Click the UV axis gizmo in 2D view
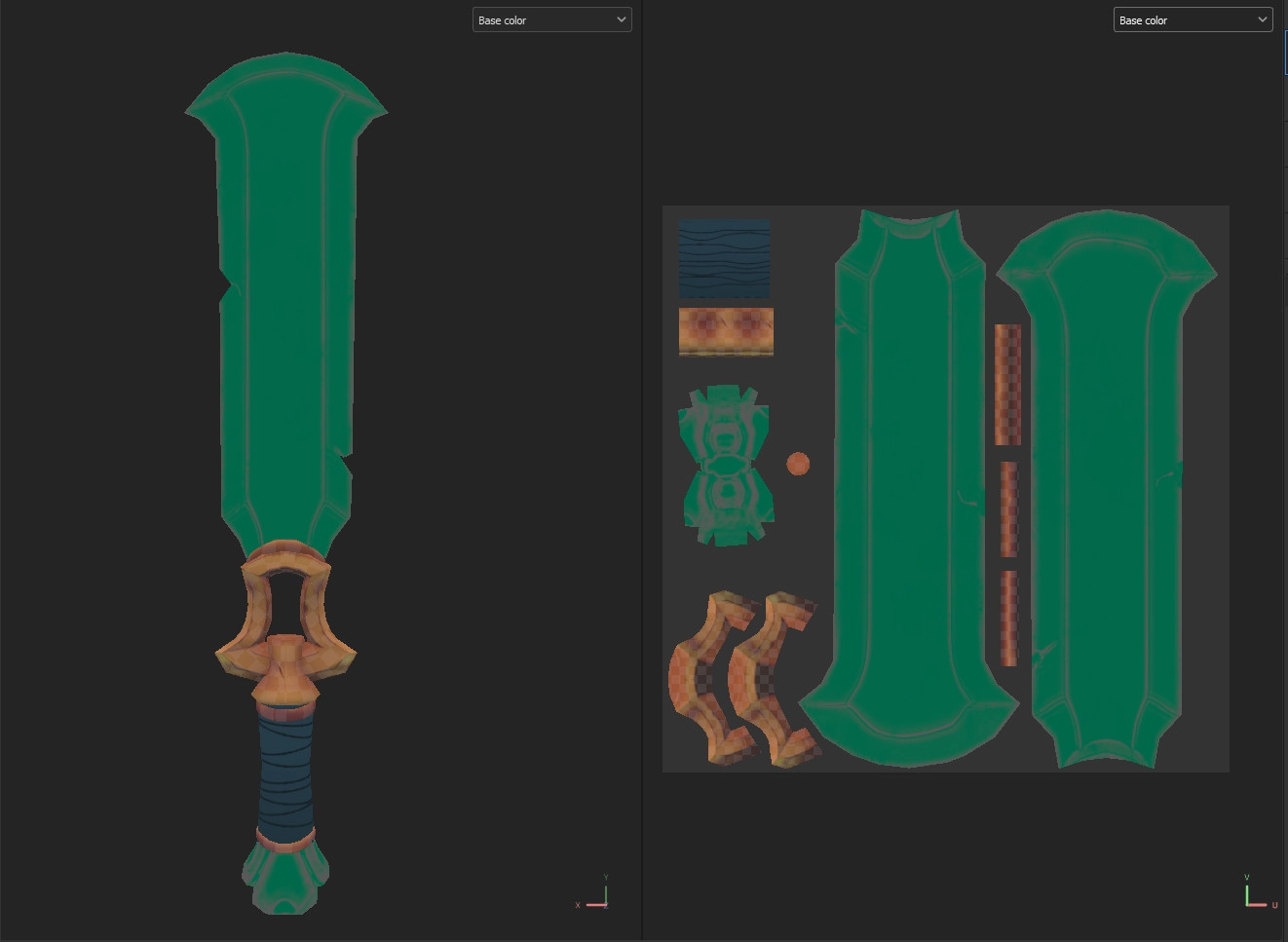Image resolution: width=1288 pixels, height=942 pixels. [1257, 893]
